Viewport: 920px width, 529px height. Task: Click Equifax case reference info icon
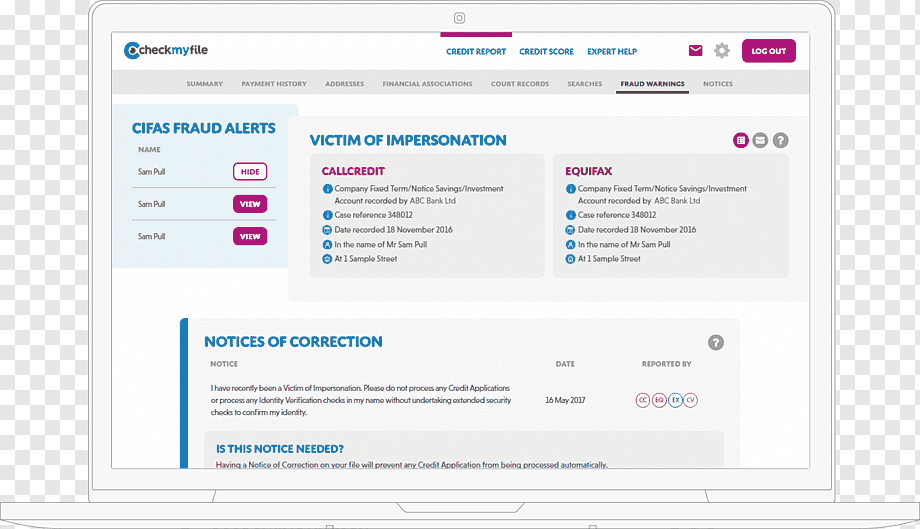pos(570,215)
